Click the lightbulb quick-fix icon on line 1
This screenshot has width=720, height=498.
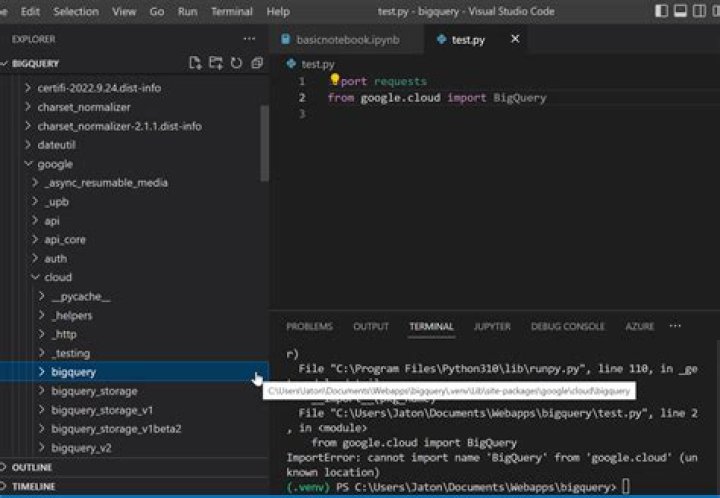[x=335, y=79]
